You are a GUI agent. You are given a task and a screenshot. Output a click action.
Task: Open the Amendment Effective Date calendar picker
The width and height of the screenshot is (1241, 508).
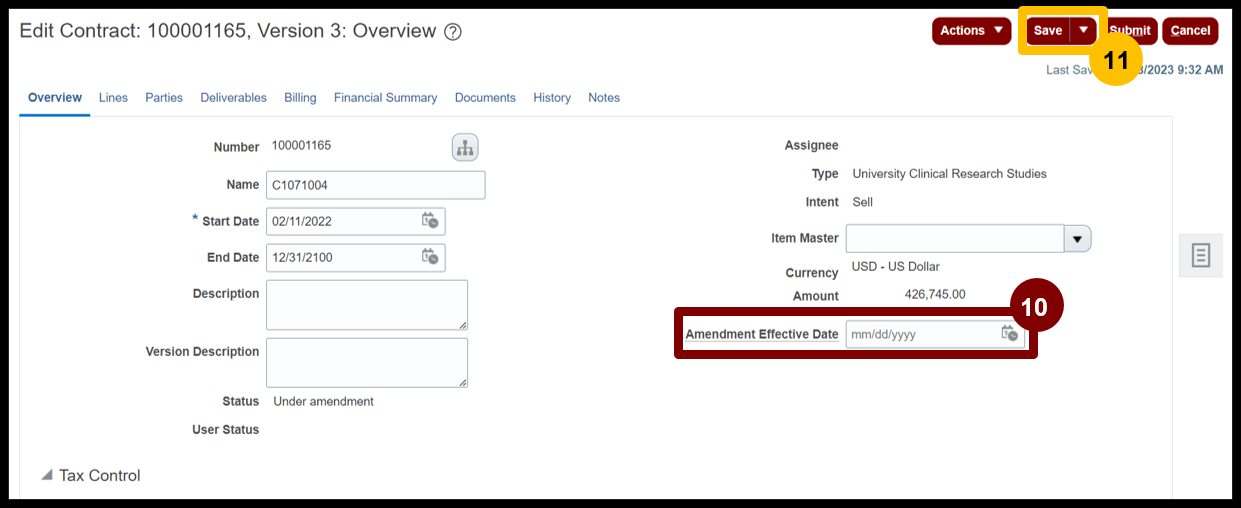1010,334
